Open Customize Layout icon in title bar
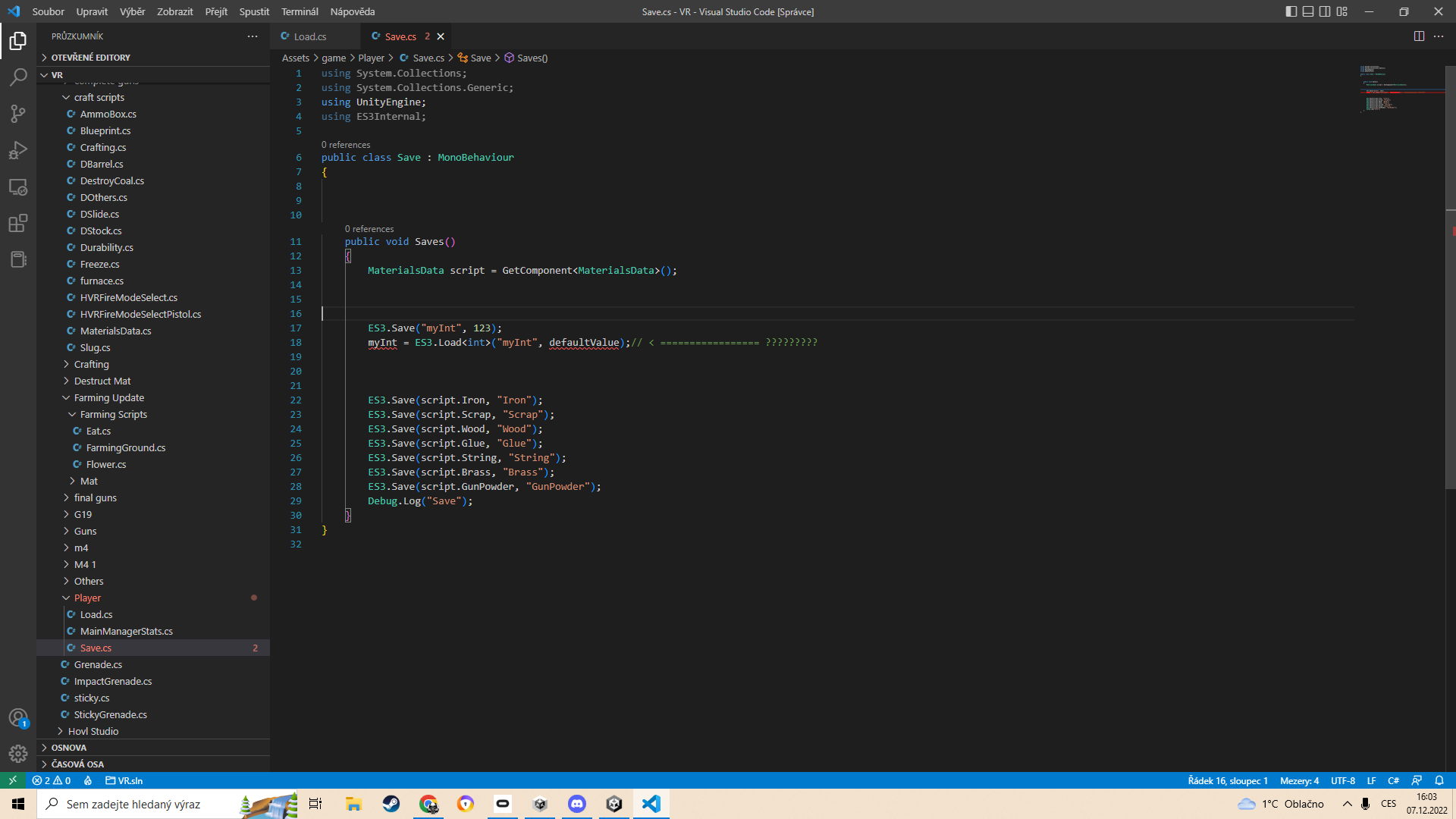Viewport: 1456px width, 819px height. 1342,11
